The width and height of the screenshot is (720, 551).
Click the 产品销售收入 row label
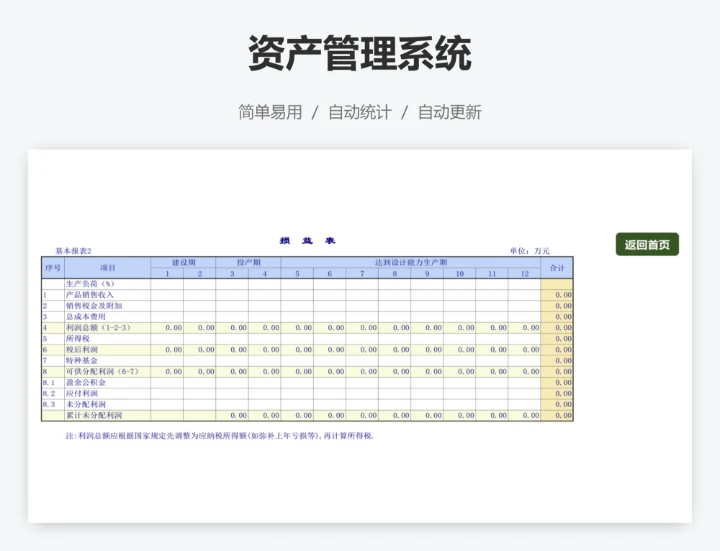pyautogui.click(x=90, y=295)
